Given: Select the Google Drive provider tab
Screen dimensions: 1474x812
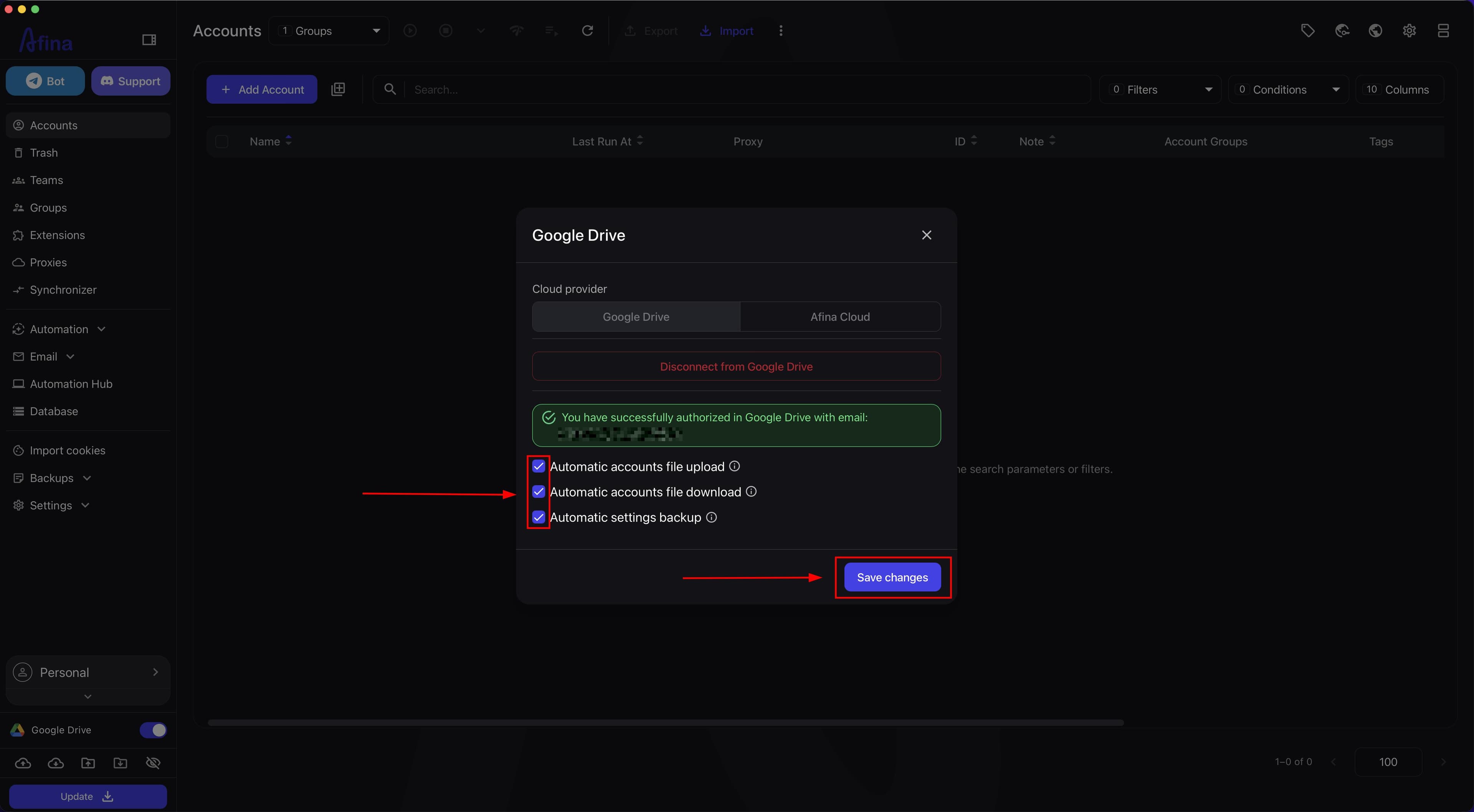Looking at the screenshot, I should coord(636,317).
